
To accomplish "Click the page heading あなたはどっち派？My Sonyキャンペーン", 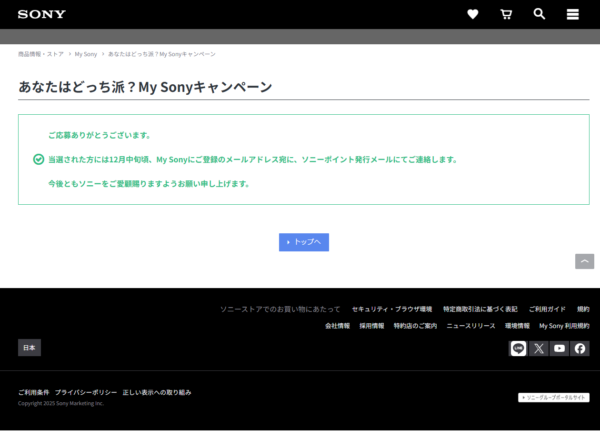I will [x=145, y=87].
